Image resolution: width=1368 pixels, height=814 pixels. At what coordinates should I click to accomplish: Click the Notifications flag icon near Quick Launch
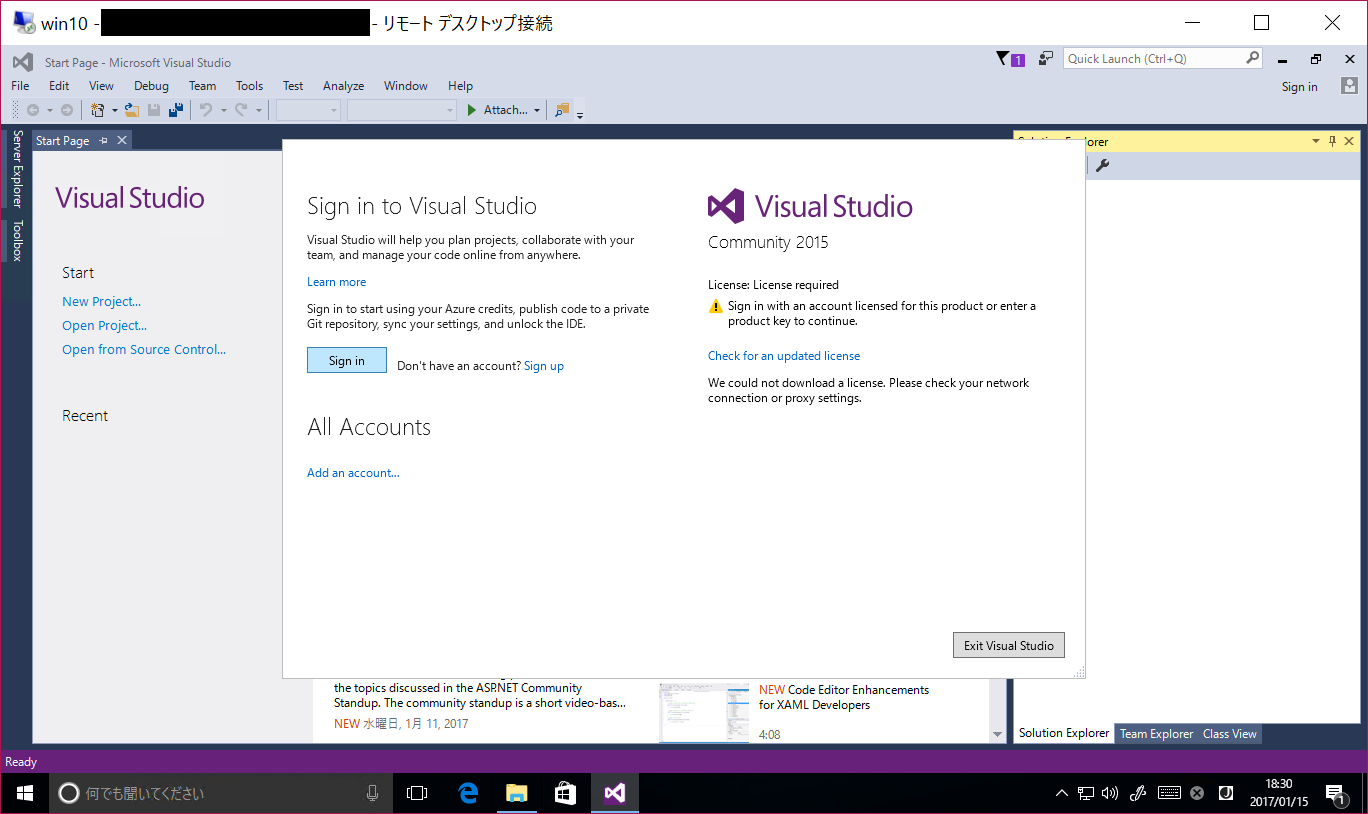coord(1001,59)
